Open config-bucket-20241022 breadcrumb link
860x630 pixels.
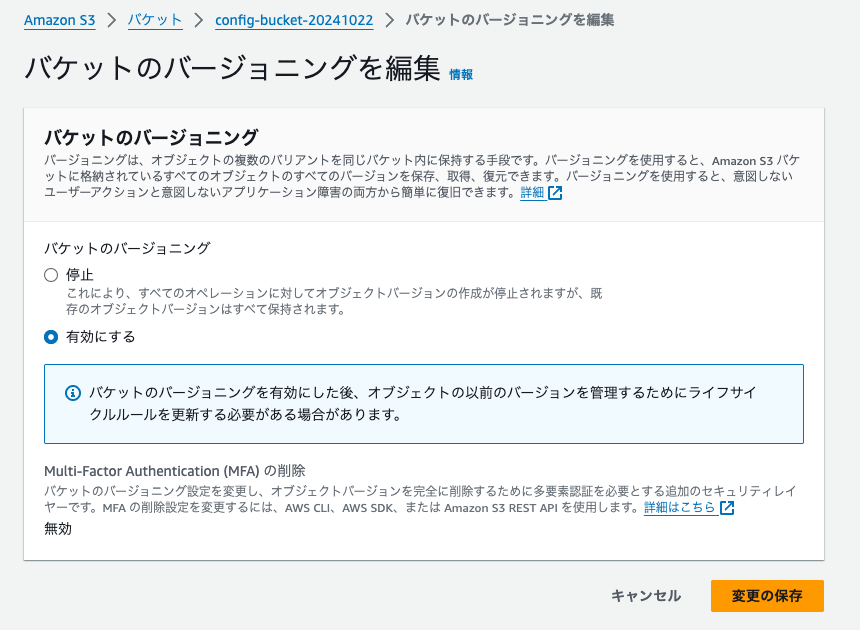tap(294, 20)
